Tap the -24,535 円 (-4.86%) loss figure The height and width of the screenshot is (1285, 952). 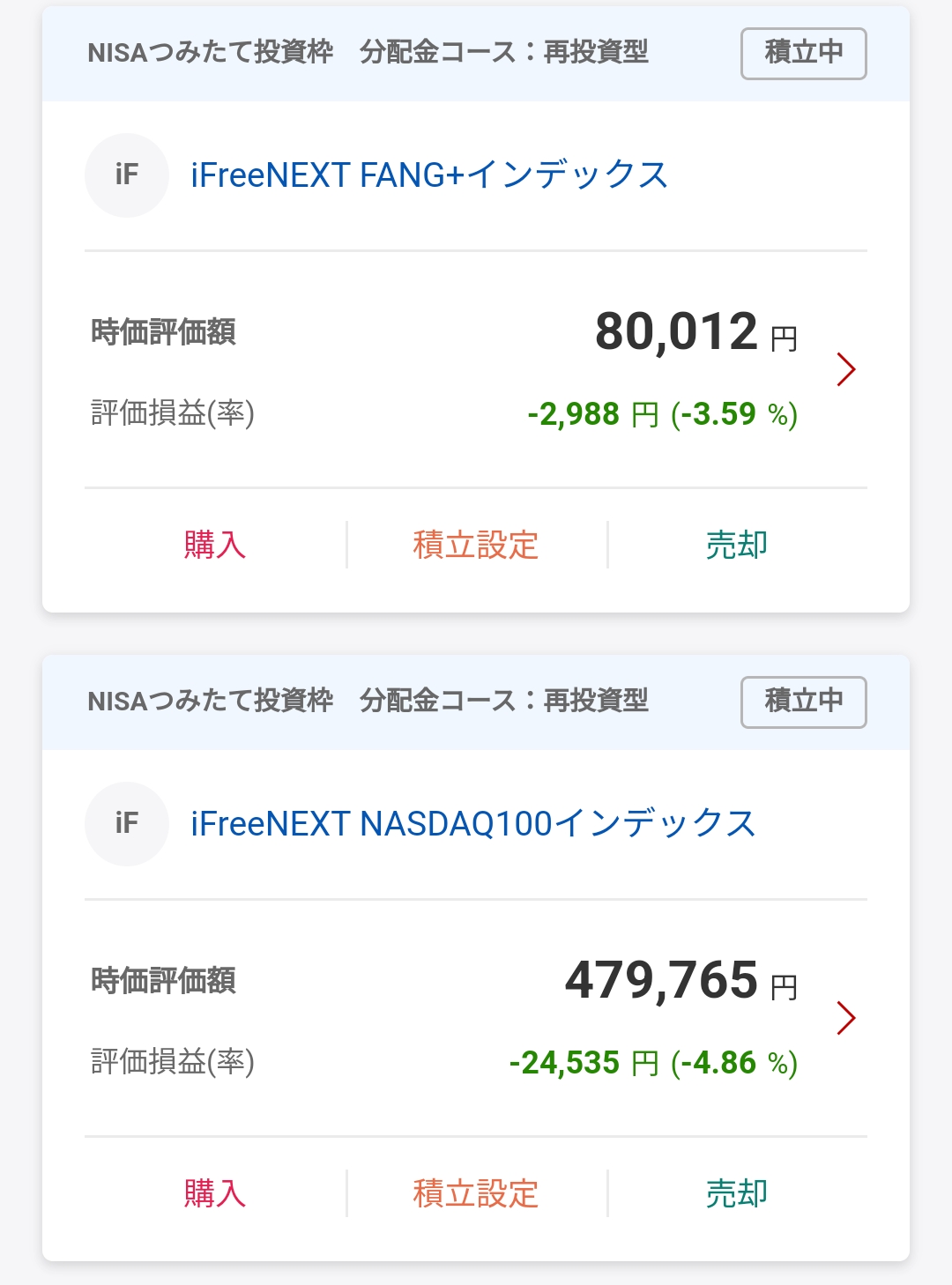[x=653, y=1062]
